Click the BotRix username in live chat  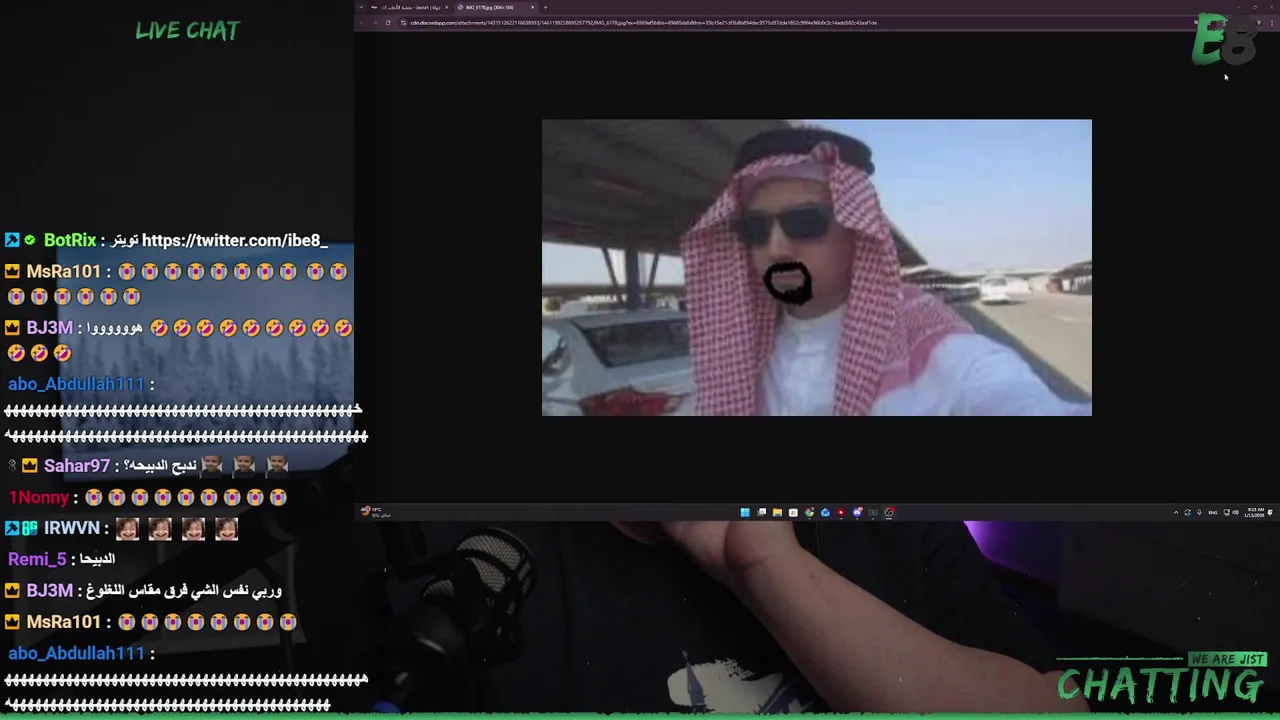coord(70,240)
